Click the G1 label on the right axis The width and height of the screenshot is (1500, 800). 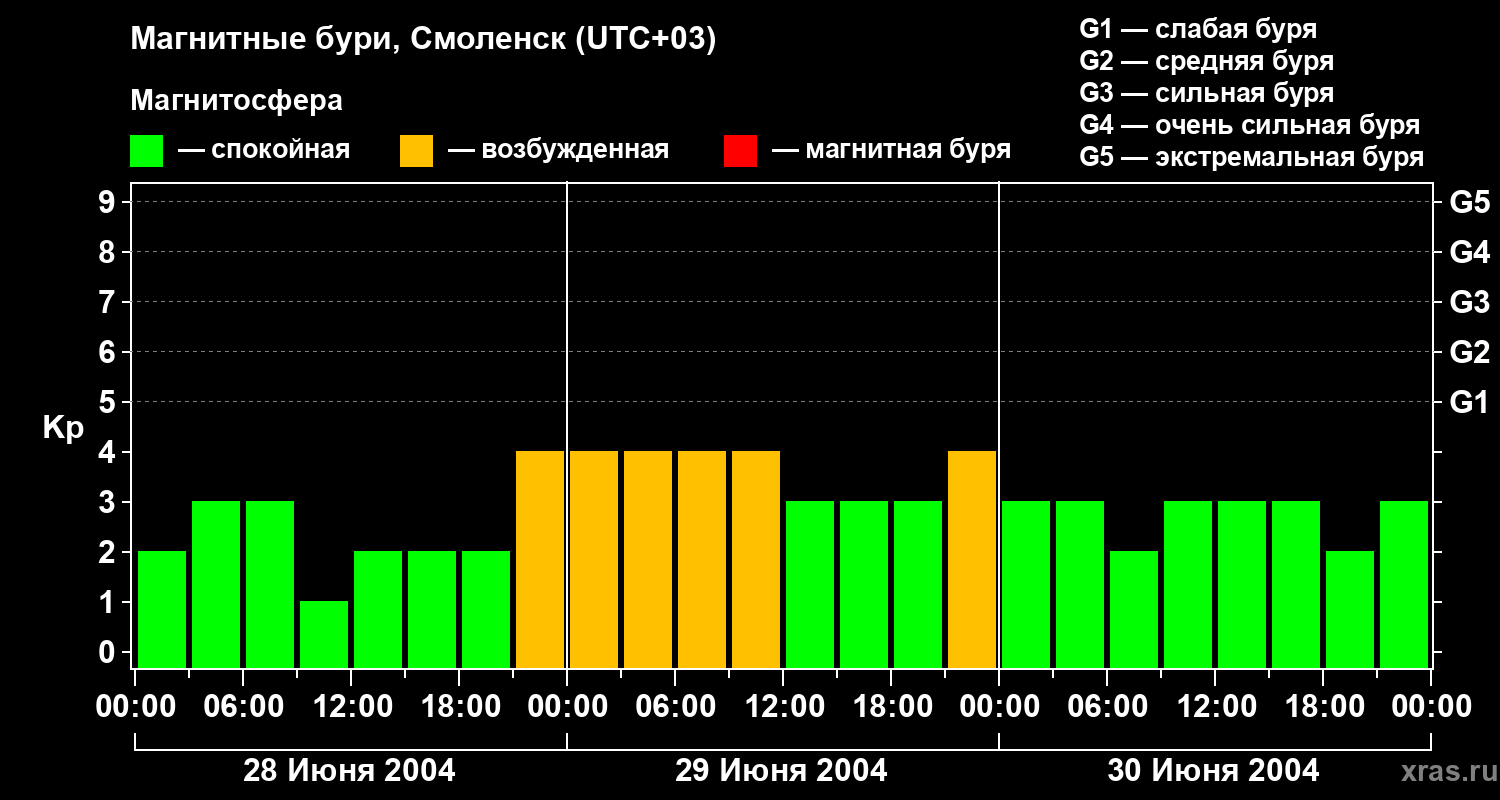pyautogui.click(x=1469, y=402)
